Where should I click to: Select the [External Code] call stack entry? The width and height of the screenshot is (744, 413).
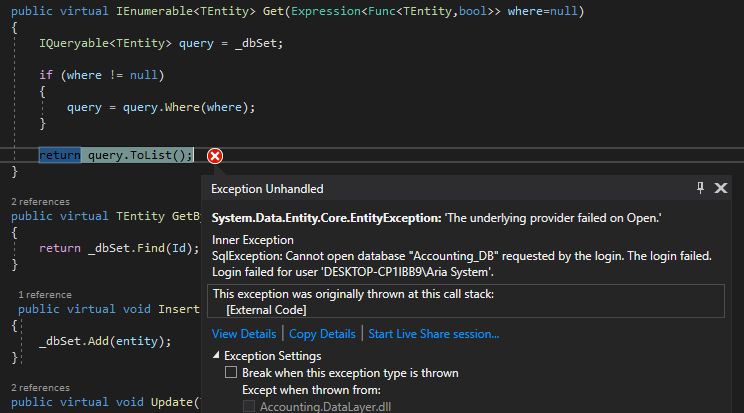[266, 310]
